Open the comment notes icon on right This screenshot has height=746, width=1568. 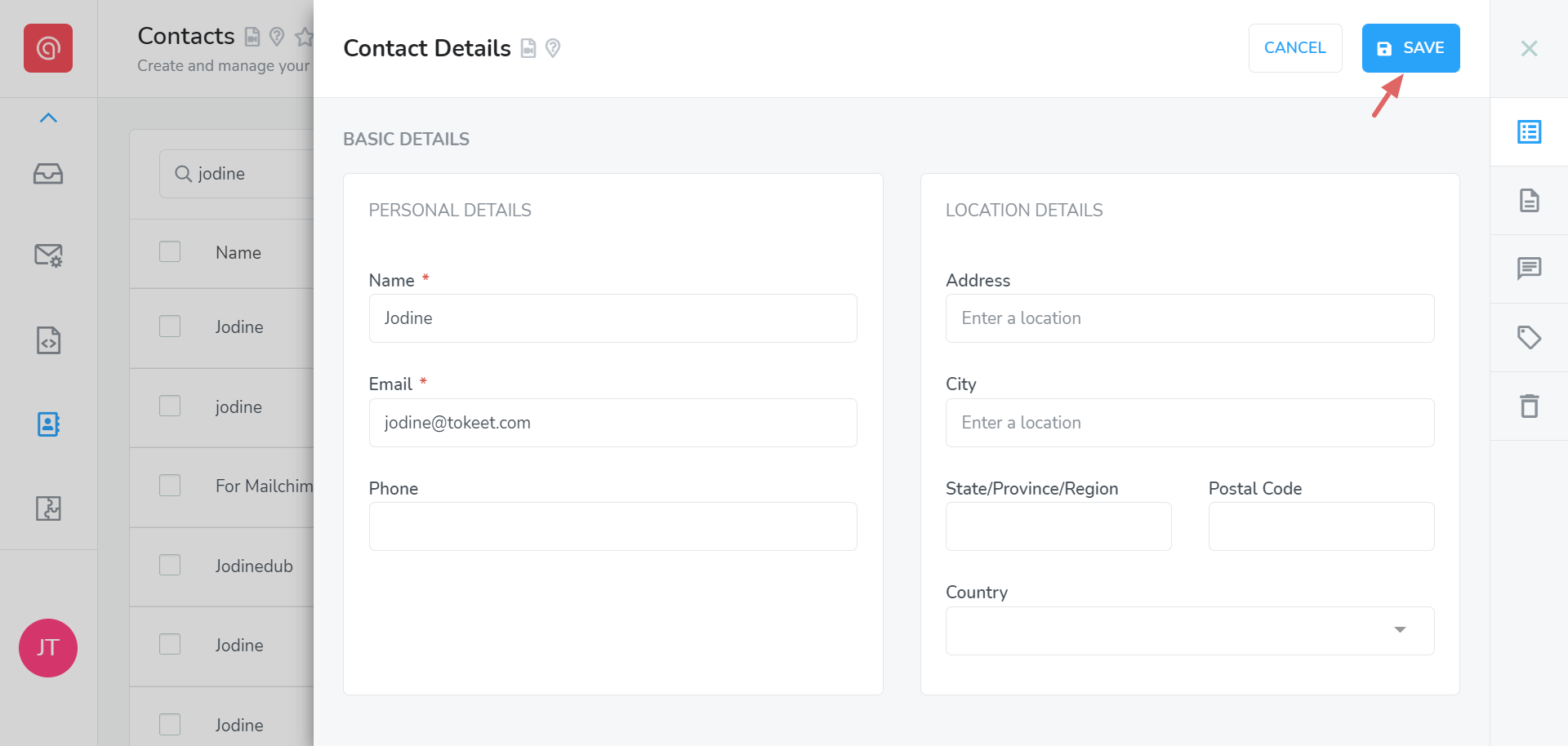(x=1529, y=269)
